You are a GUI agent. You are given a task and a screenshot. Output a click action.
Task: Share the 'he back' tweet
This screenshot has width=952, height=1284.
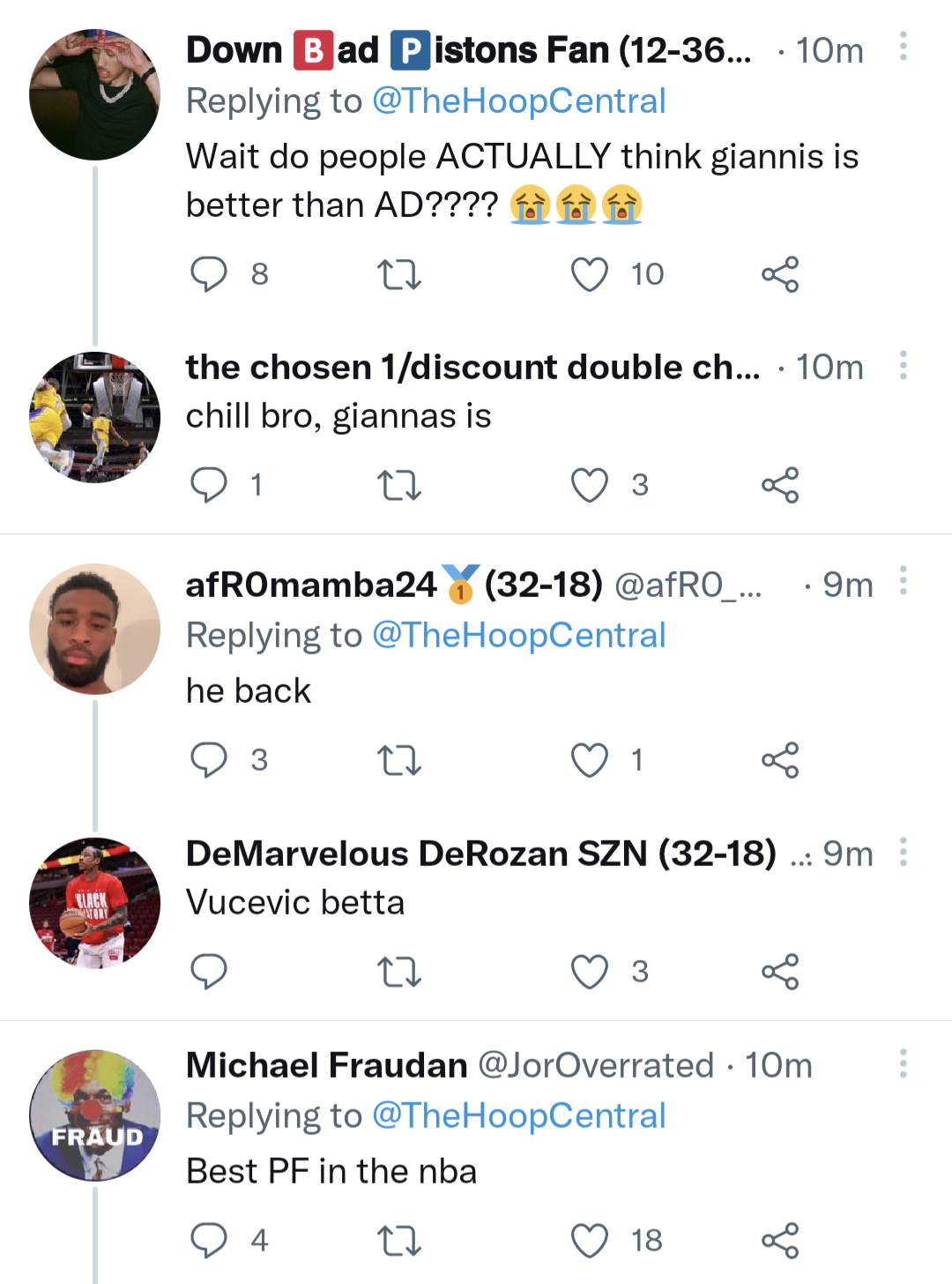point(780,760)
